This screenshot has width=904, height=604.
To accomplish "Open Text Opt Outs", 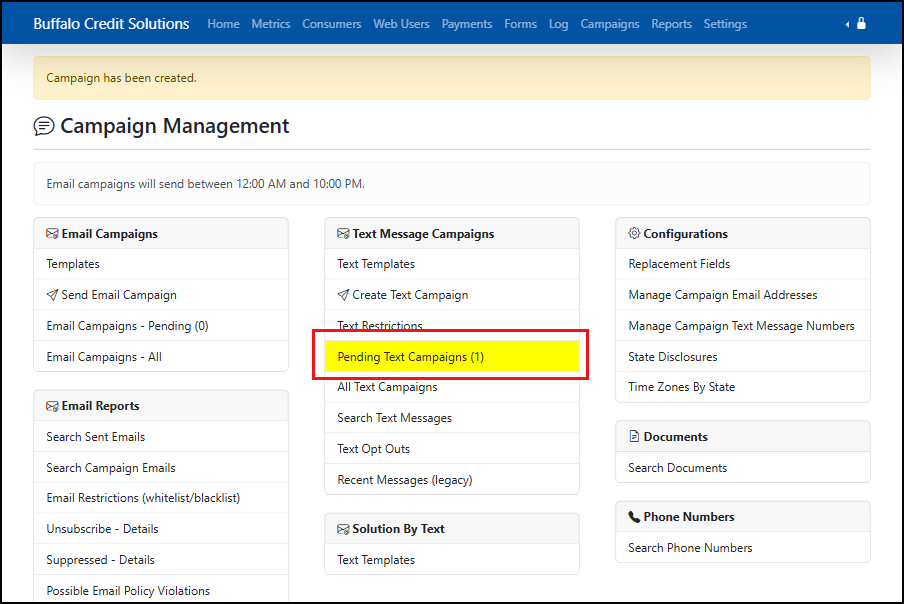I will click(452, 448).
